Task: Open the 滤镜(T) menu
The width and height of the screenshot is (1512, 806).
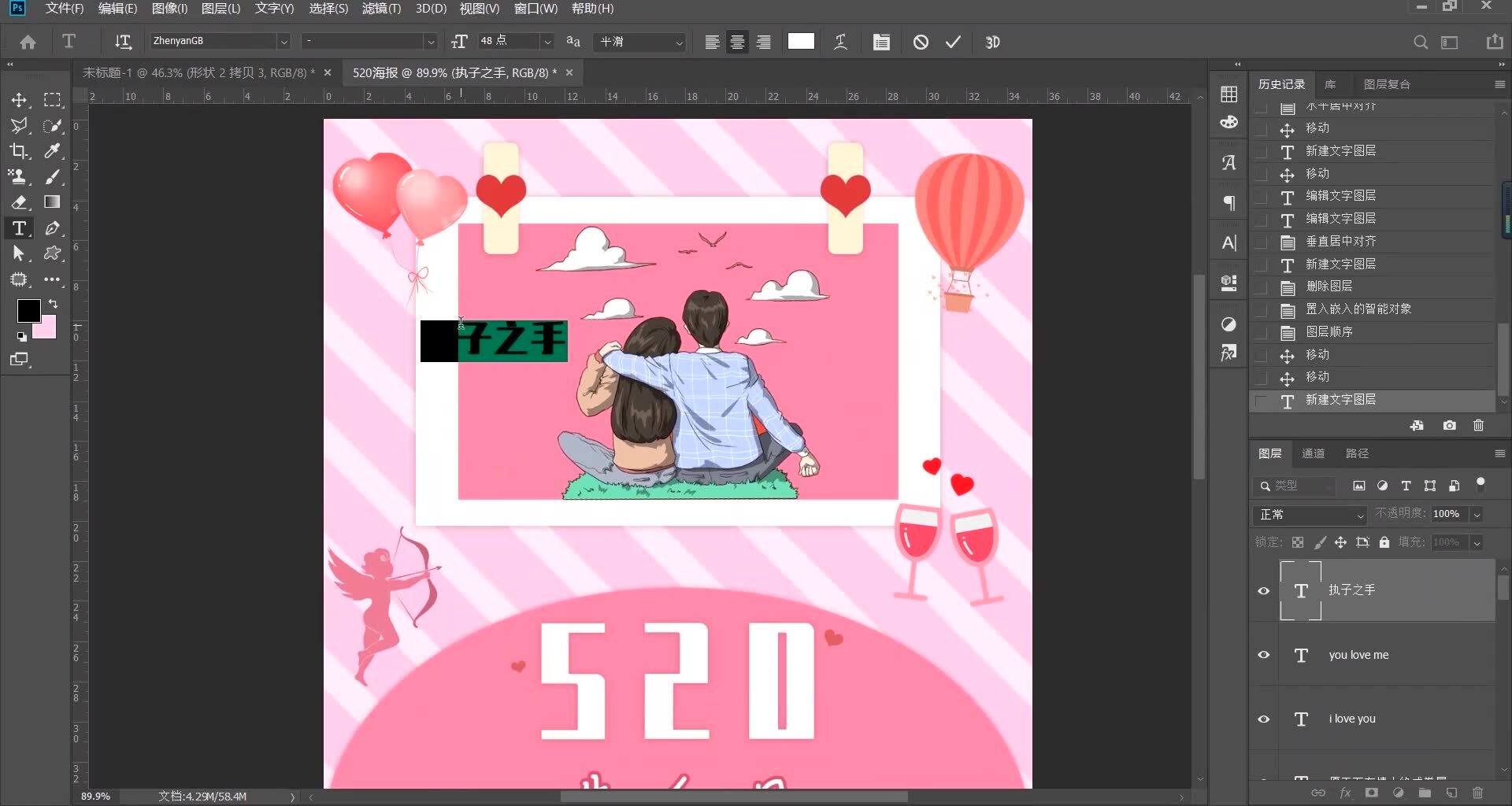Action: 381,9
